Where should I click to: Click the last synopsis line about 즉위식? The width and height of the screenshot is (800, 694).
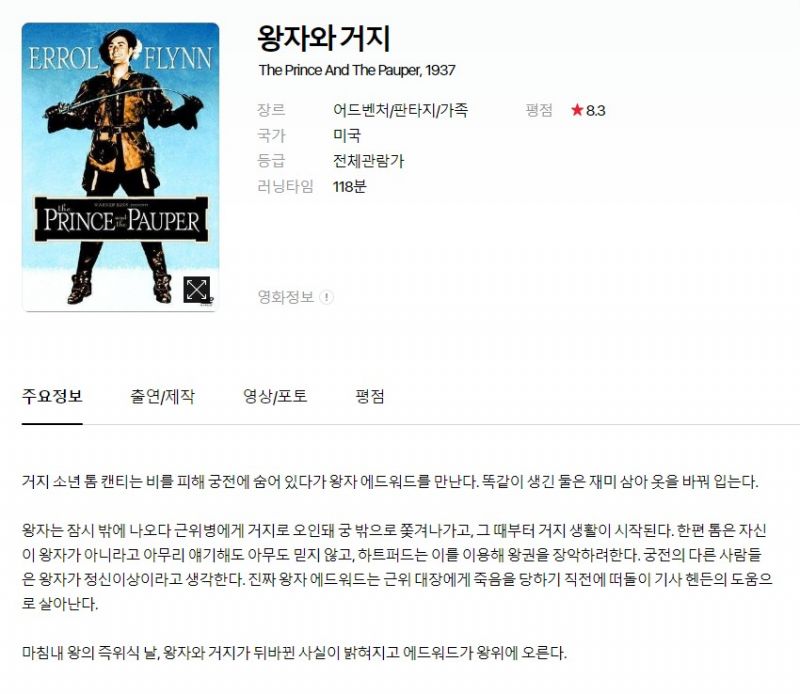[x=294, y=653]
